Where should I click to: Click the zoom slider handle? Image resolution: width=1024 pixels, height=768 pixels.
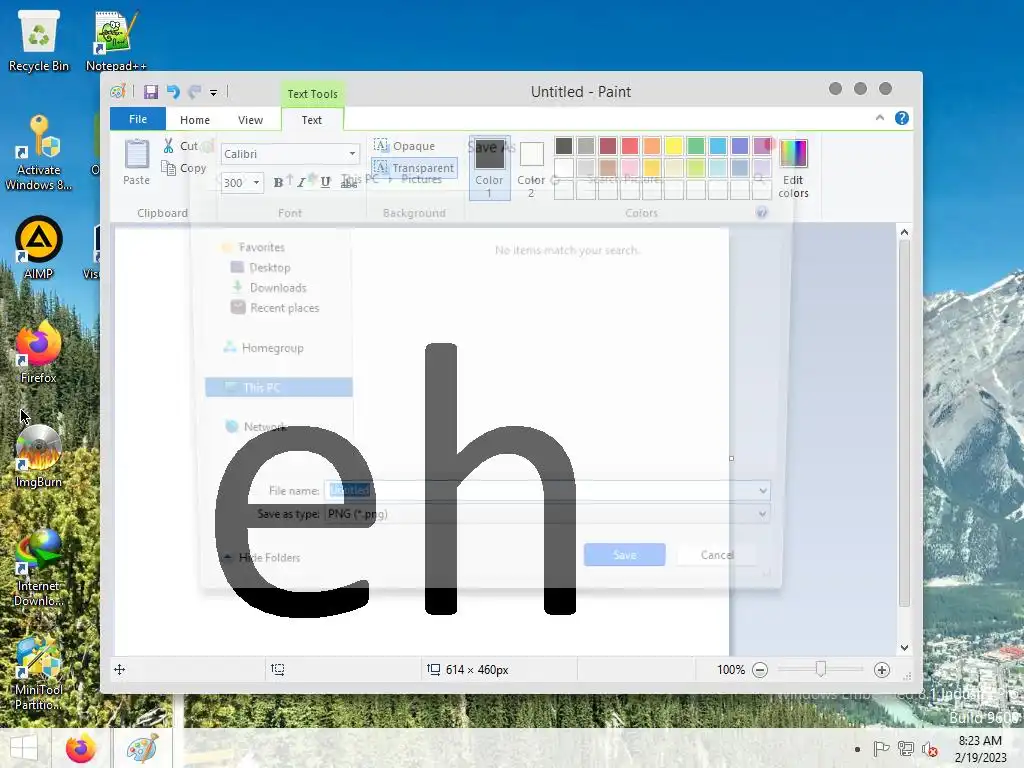point(821,669)
